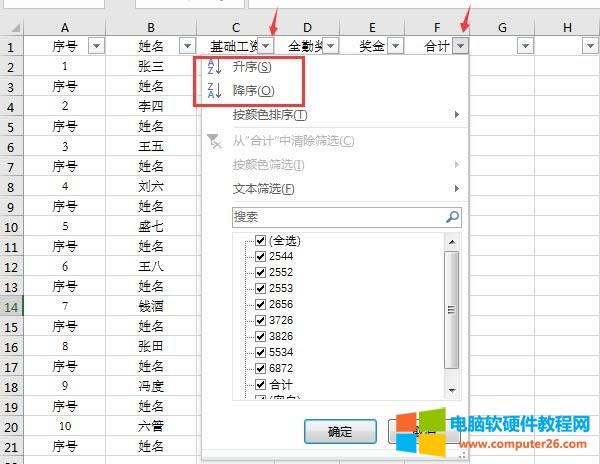
Task: Select row 21 header
Action: point(11,447)
